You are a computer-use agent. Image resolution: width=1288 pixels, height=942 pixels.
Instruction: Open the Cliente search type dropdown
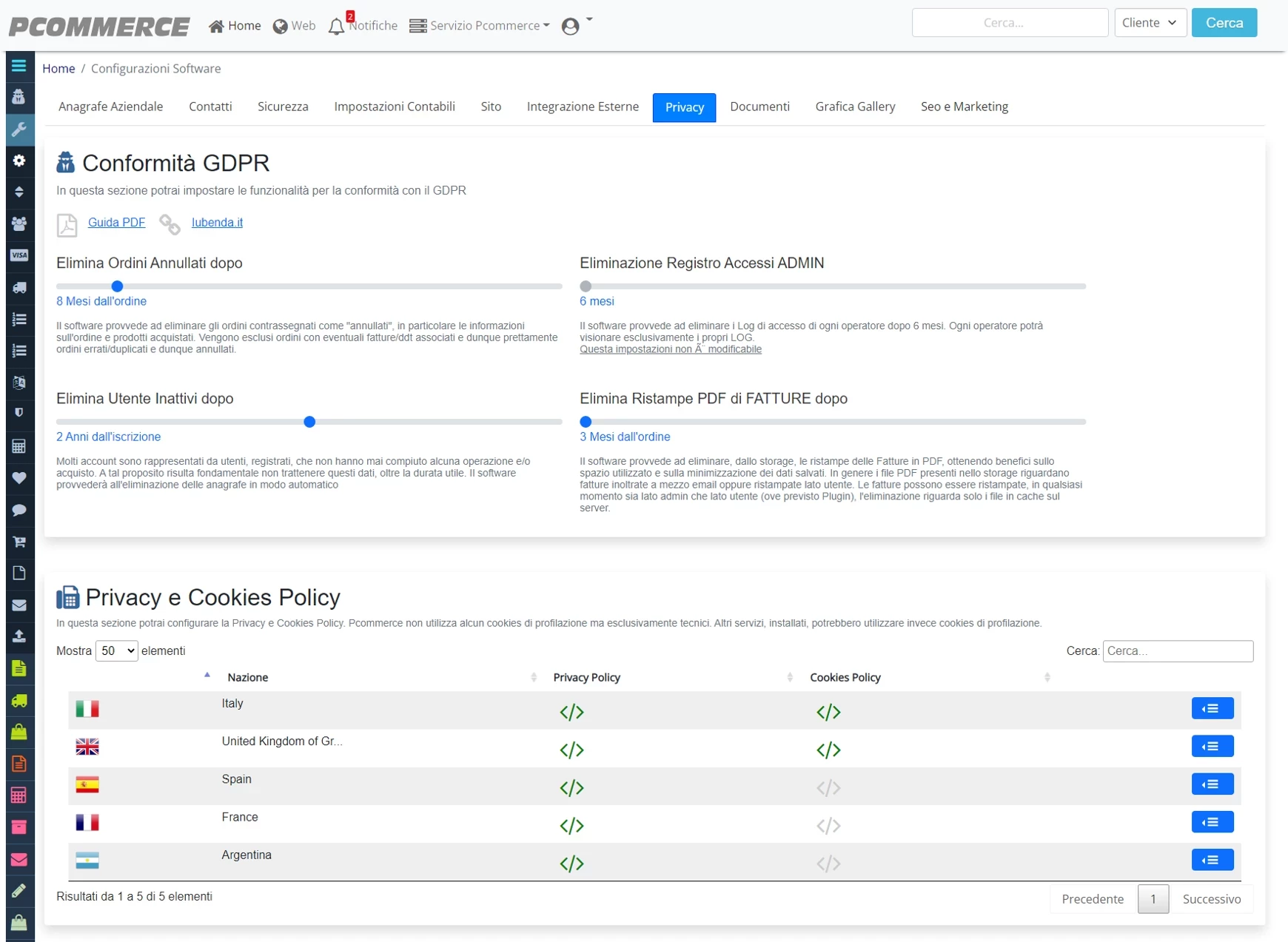1150,23
